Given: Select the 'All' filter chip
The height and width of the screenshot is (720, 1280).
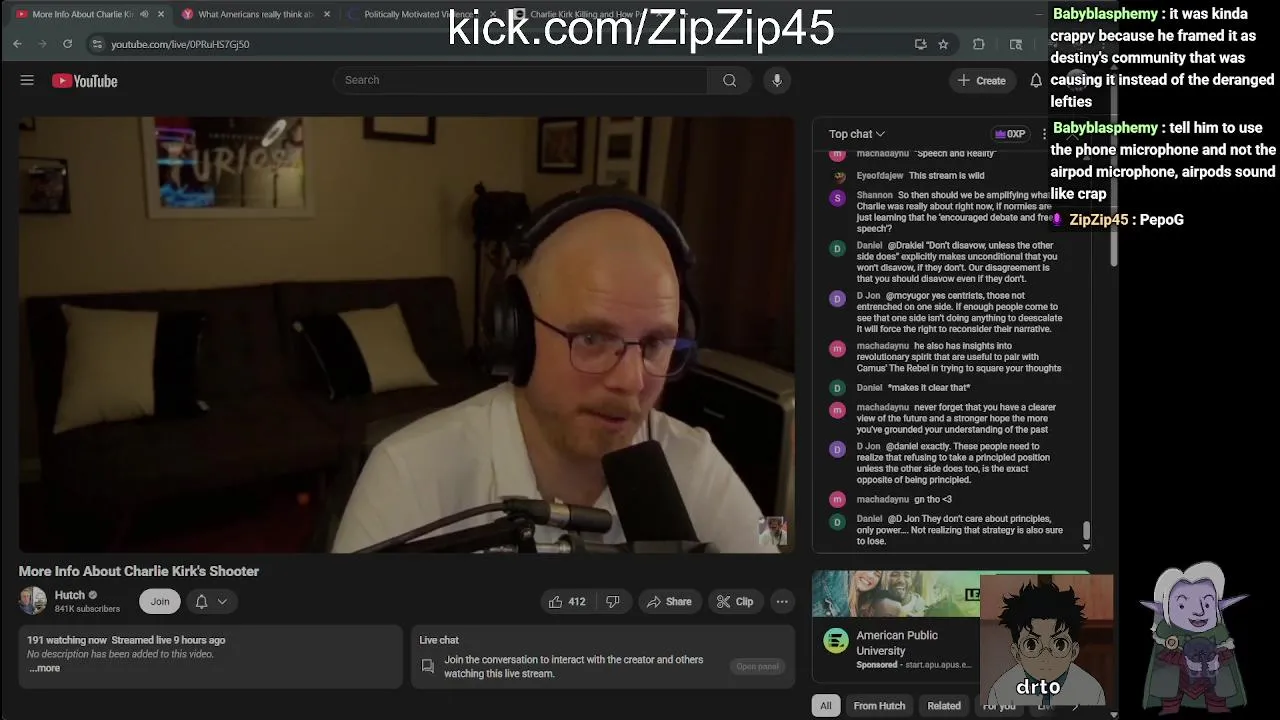Looking at the screenshot, I should pyautogui.click(x=826, y=705).
